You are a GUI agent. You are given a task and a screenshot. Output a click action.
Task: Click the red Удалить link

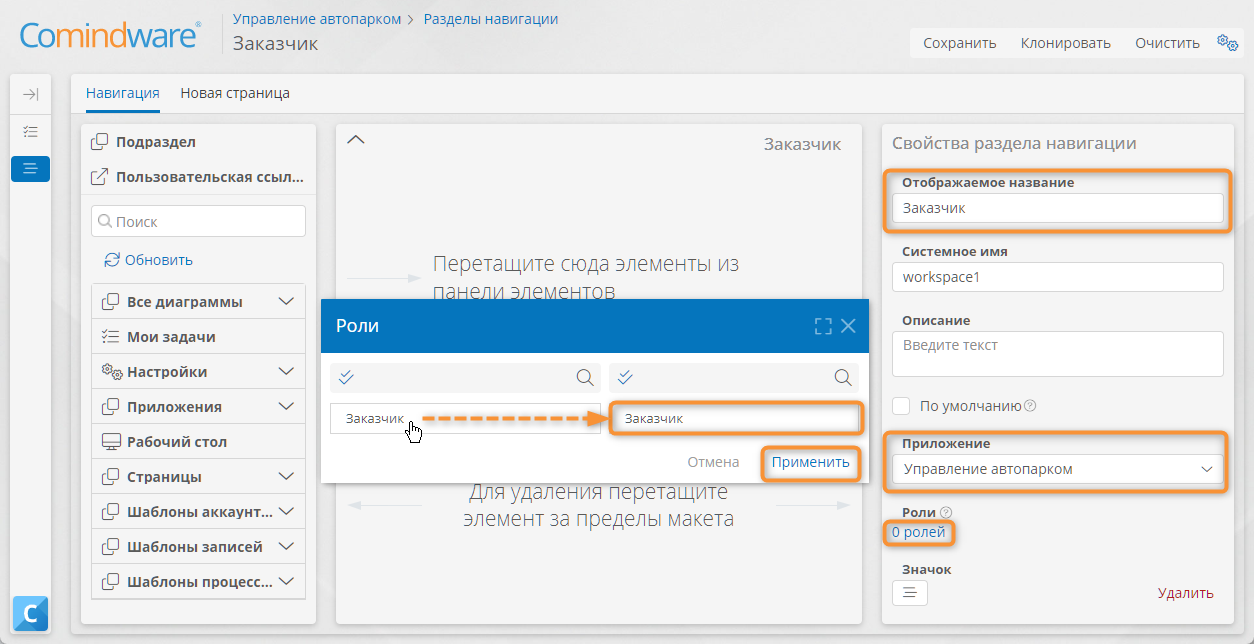[1186, 593]
